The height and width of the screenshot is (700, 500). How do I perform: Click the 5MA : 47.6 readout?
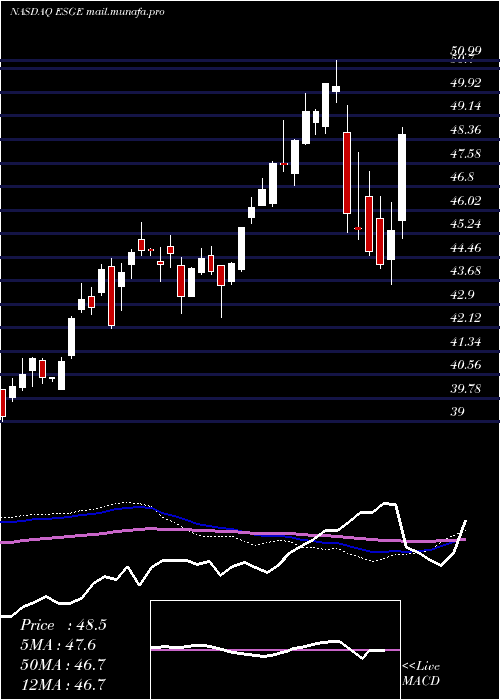click(x=58, y=645)
